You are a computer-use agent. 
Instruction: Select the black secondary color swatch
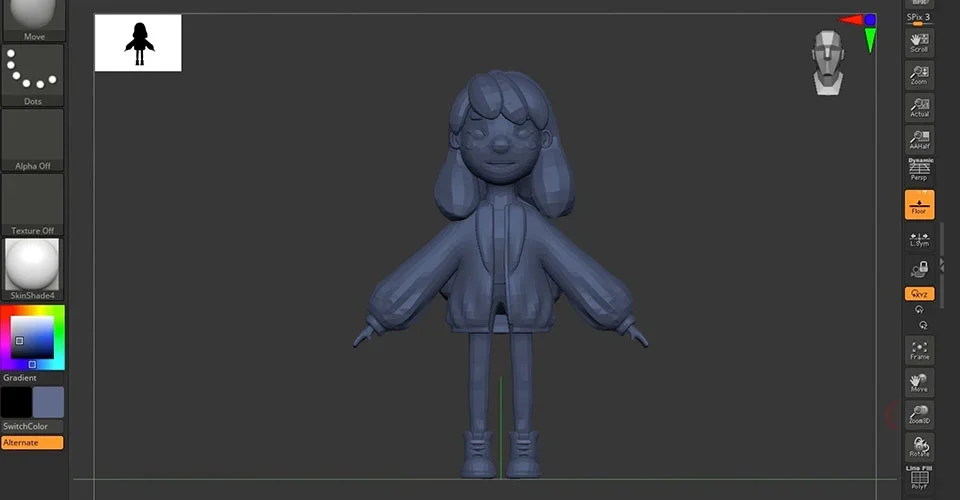(17, 402)
